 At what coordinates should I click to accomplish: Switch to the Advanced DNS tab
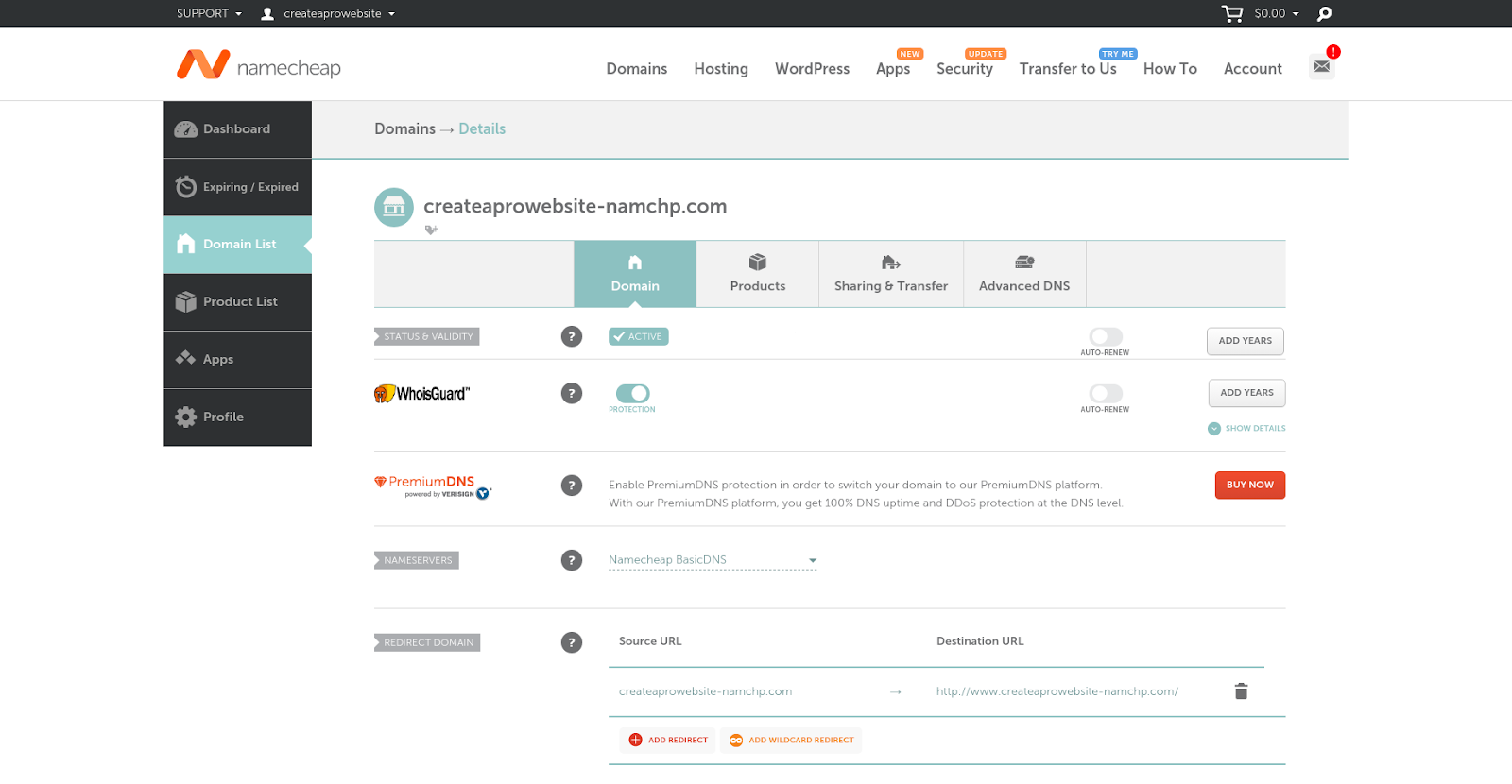coord(1024,274)
